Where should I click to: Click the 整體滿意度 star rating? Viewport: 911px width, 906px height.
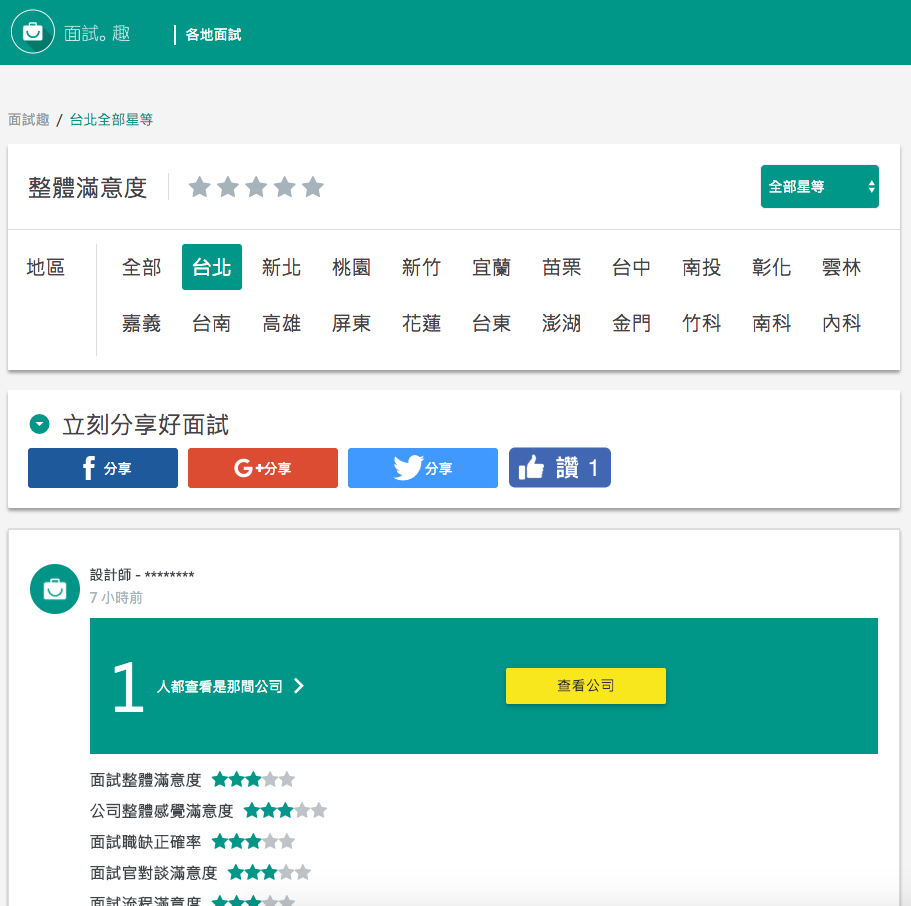(x=256, y=187)
